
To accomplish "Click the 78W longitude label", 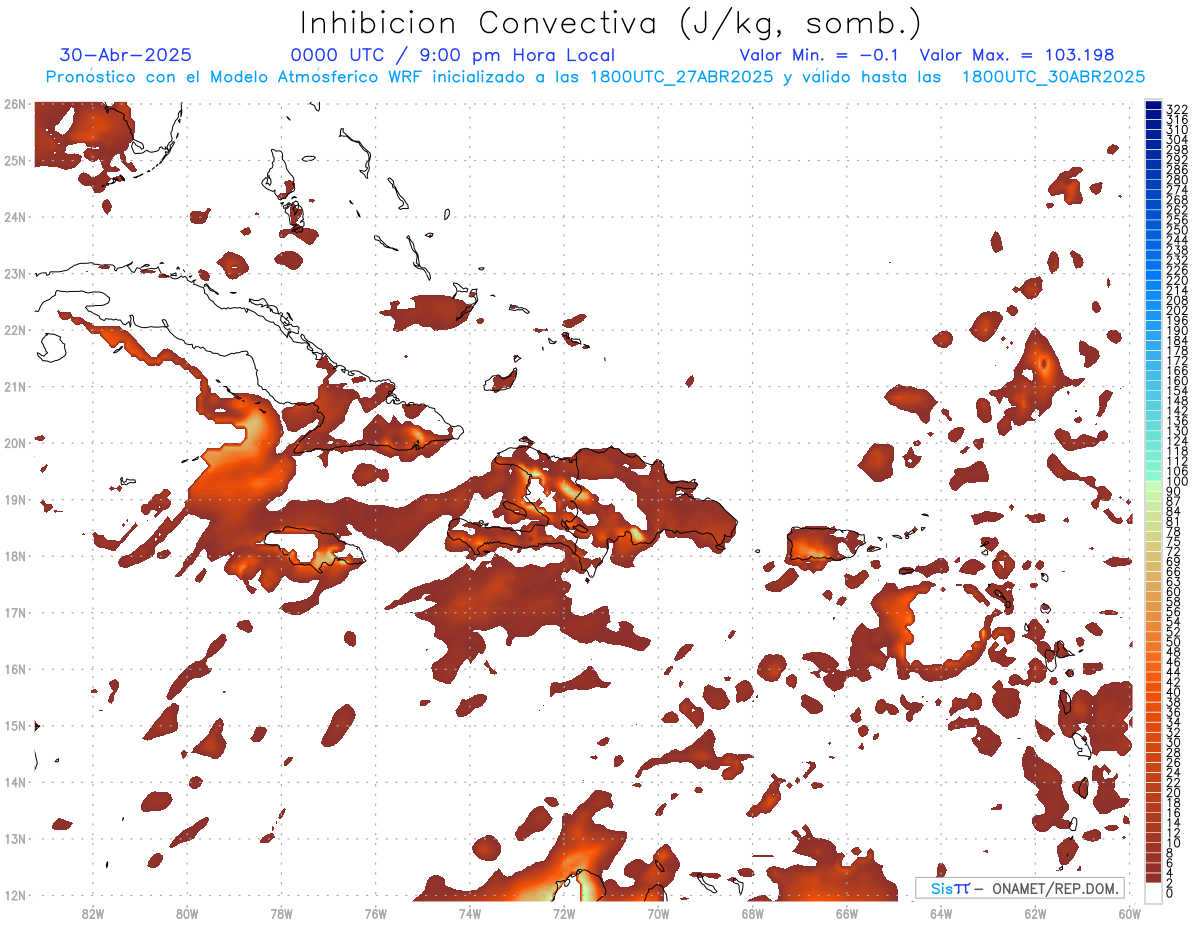I will (x=281, y=913).
